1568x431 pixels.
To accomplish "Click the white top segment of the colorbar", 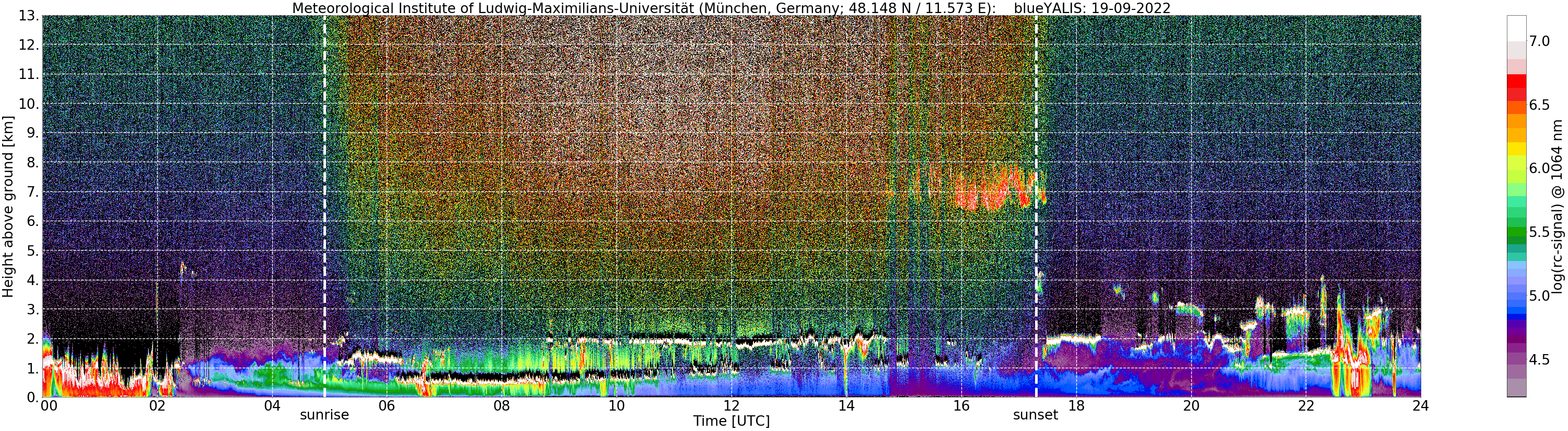I will [1516, 28].
